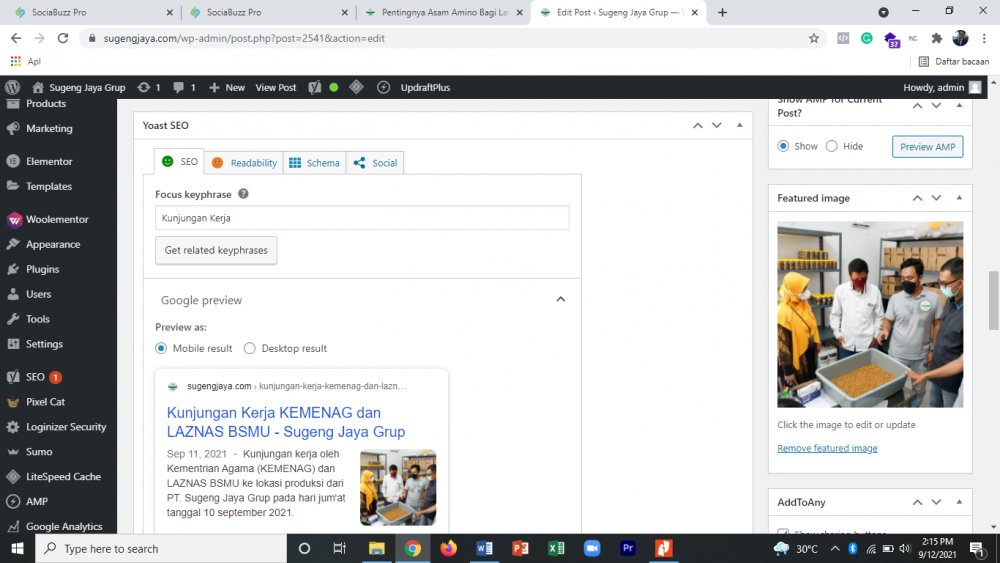The height and width of the screenshot is (563, 1000).
Task: Select Desktop result preview
Action: (x=250, y=348)
